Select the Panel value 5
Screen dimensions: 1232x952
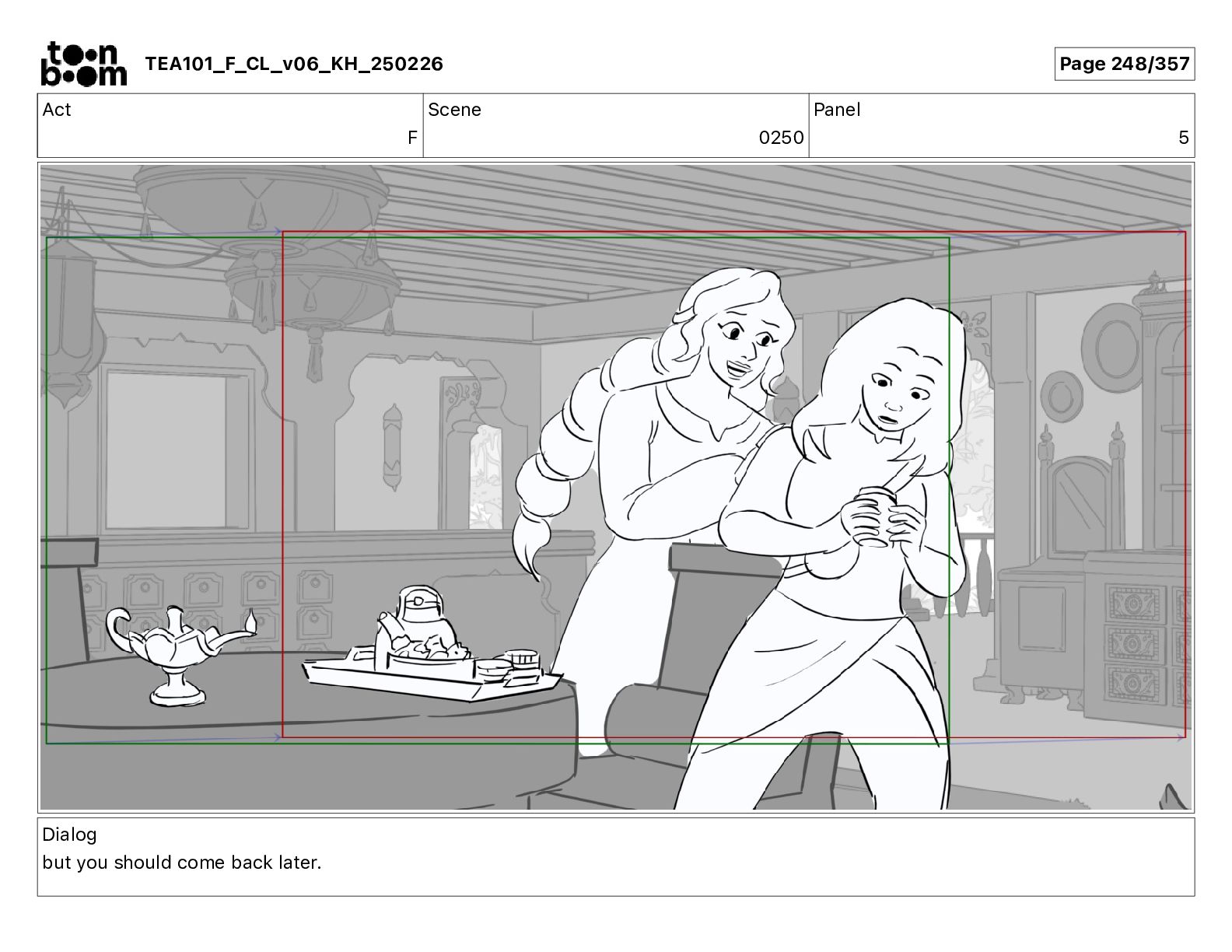click(1183, 138)
